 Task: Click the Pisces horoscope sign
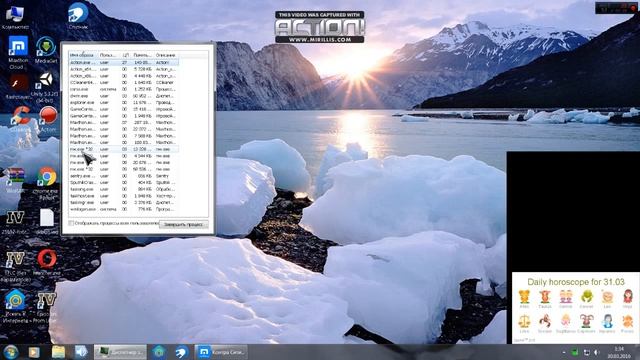click(x=628, y=323)
